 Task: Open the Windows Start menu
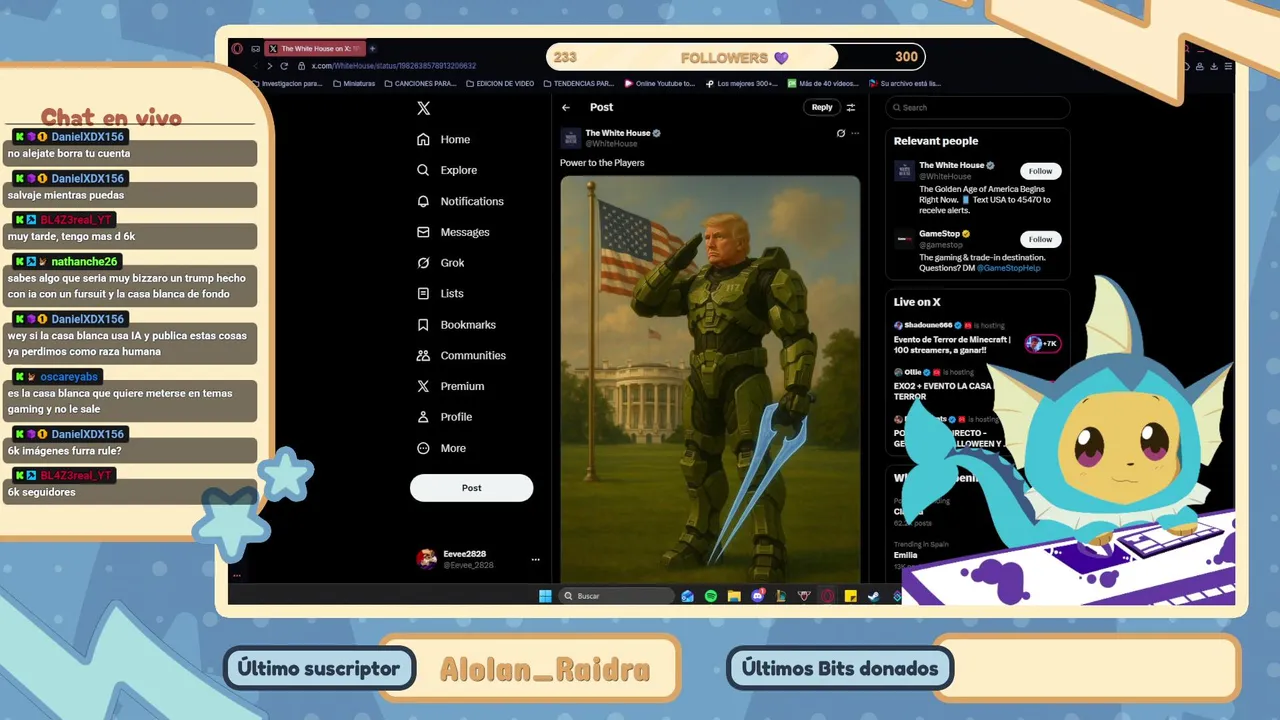545,596
